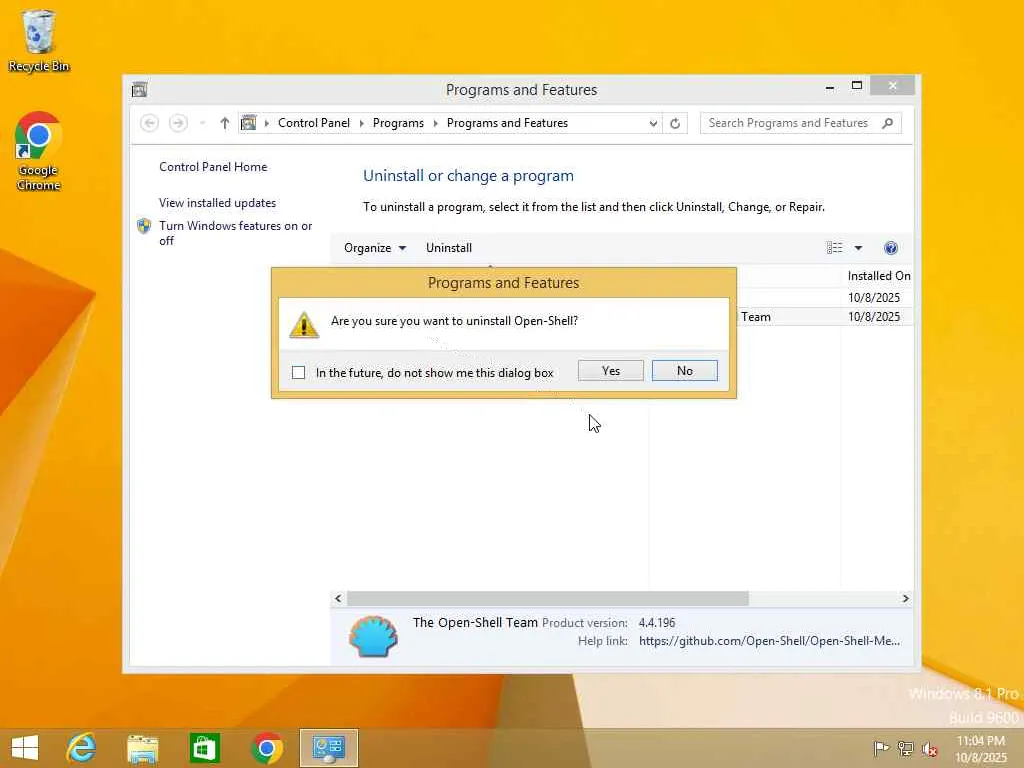Click the Uninstall toolbar command
This screenshot has height=768, width=1024.
(449, 248)
